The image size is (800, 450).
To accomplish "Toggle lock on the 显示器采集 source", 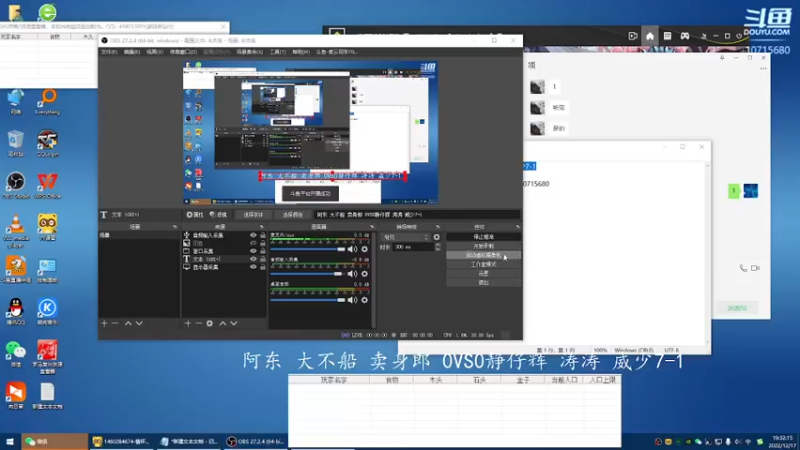I will tap(263, 267).
